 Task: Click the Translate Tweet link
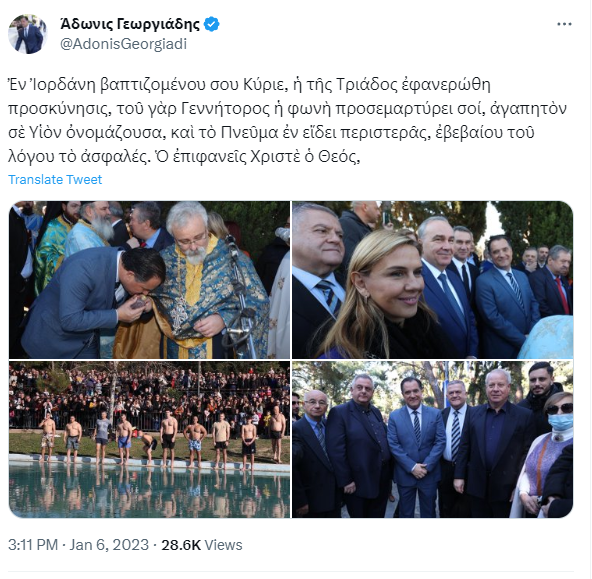pyautogui.click(x=55, y=179)
